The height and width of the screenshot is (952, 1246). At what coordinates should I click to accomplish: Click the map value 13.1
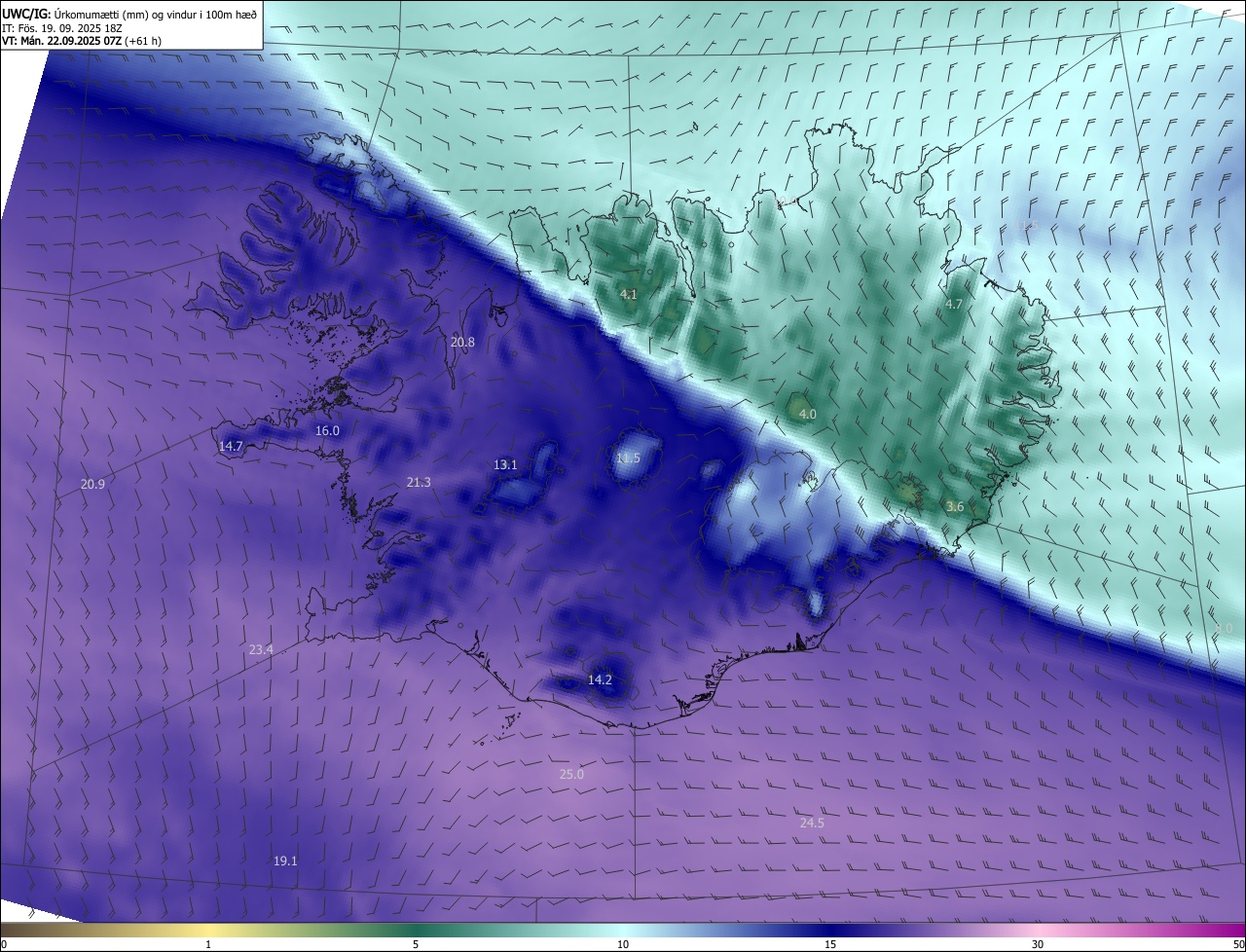[x=505, y=464]
